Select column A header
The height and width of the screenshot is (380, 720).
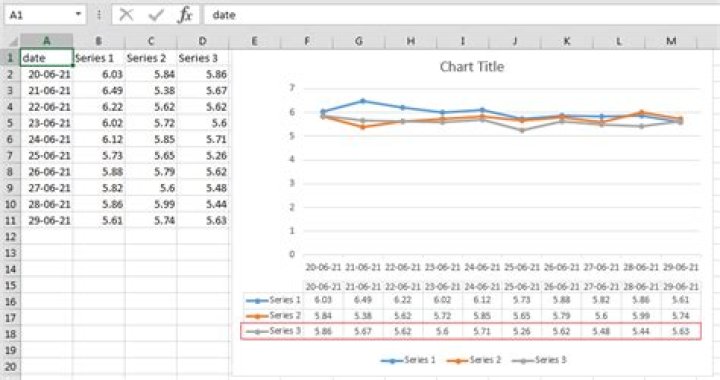[46, 41]
